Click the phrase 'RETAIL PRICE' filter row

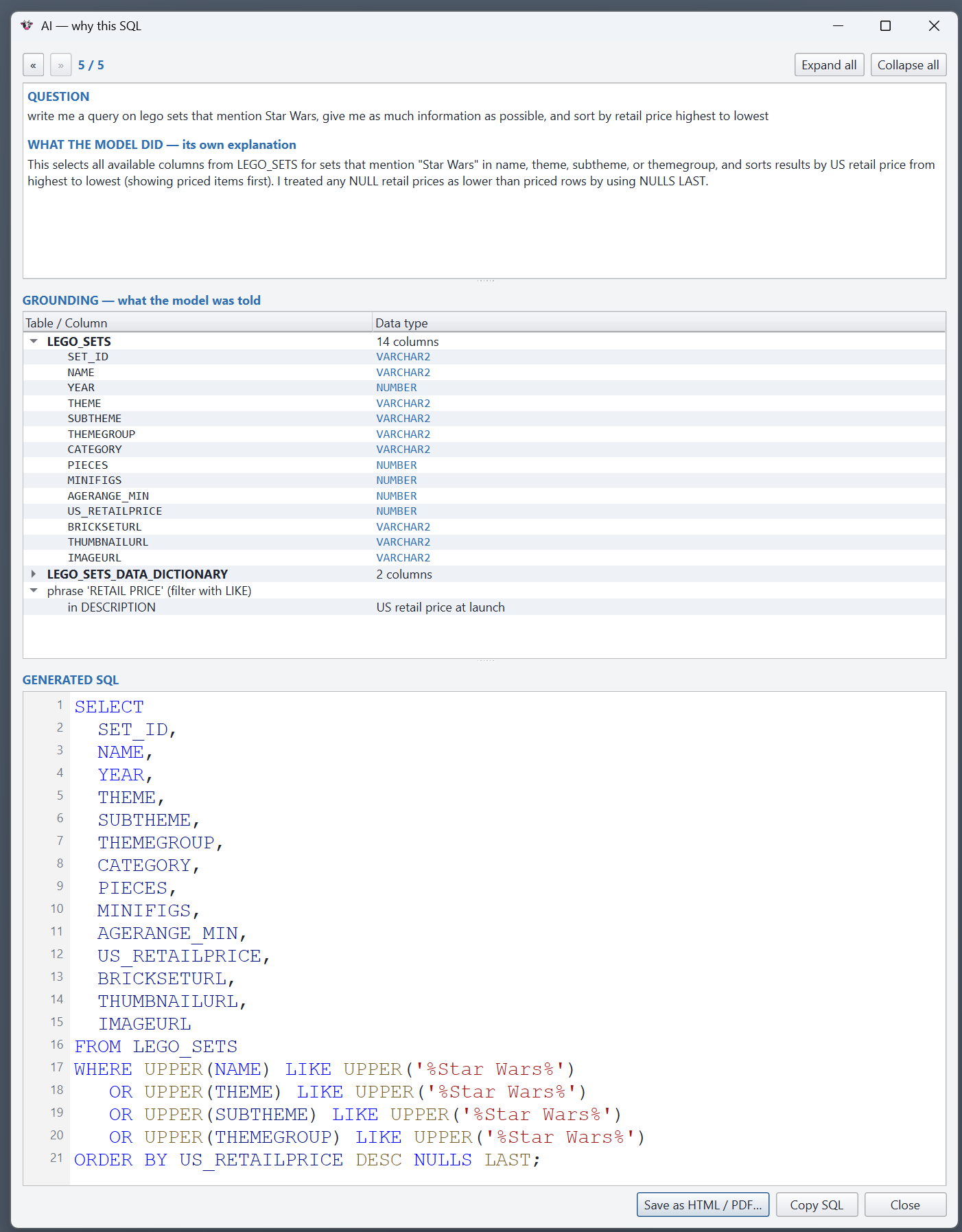[x=484, y=590]
